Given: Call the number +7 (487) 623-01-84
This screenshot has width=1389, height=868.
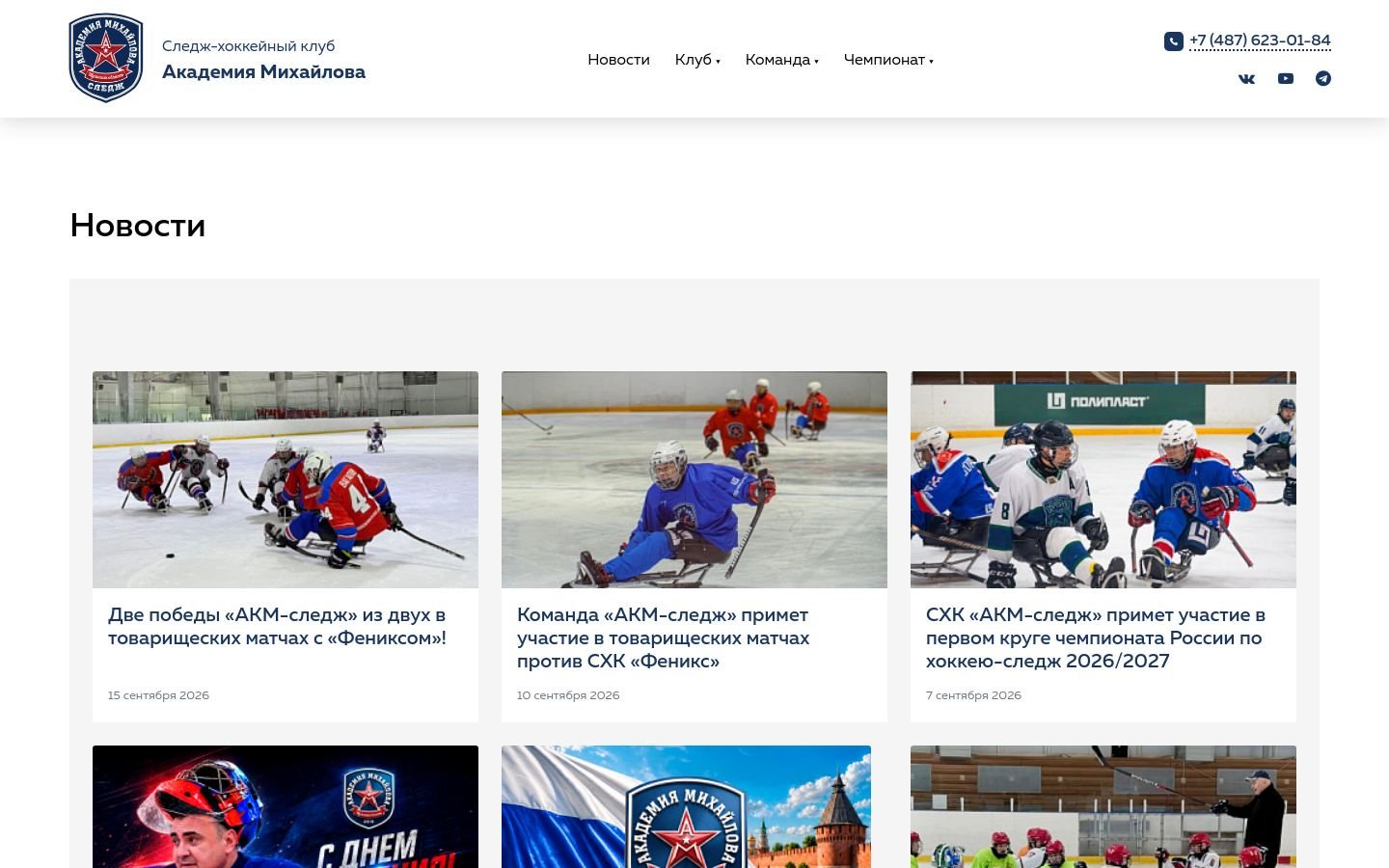Looking at the screenshot, I should click(1260, 41).
